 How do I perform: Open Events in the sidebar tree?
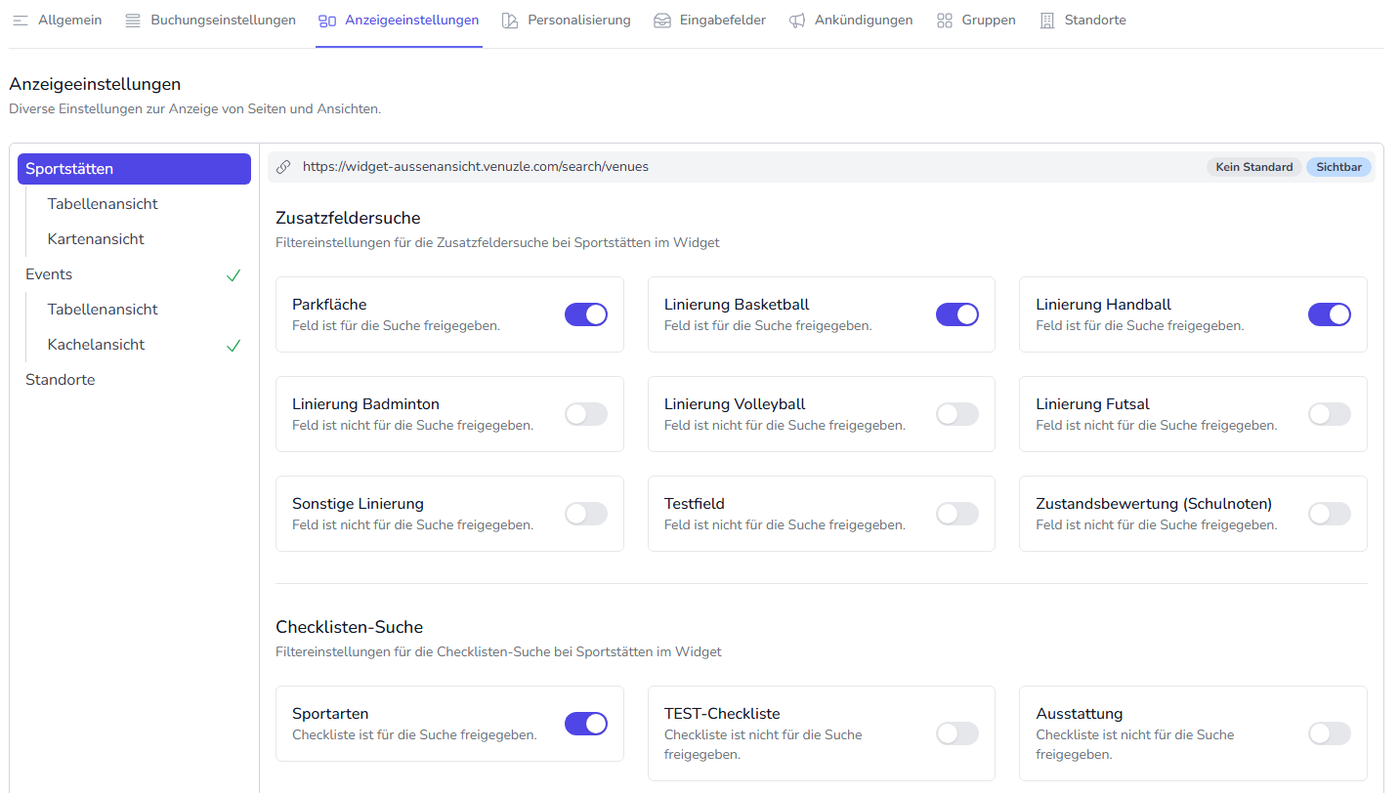pos(49,274)
